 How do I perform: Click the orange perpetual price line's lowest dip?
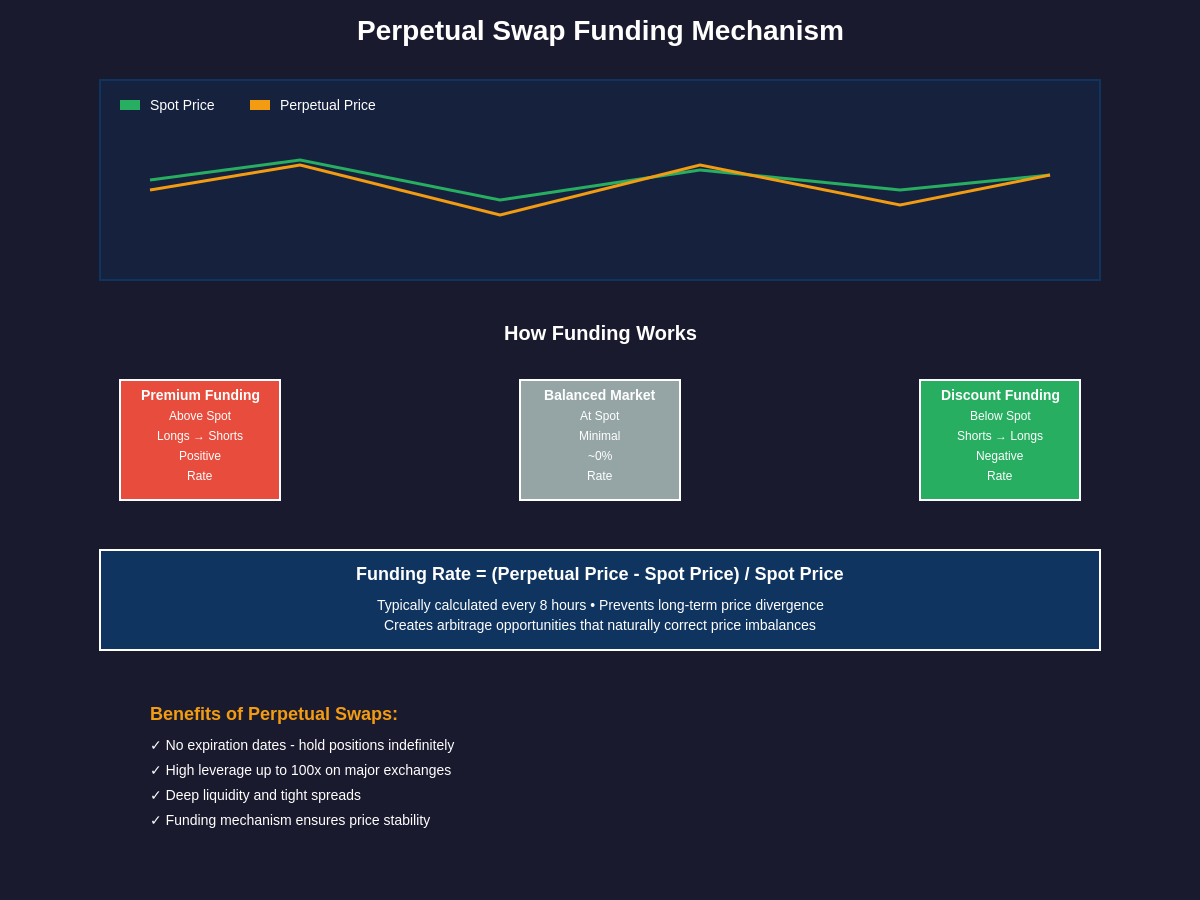[x=500, y=214]
